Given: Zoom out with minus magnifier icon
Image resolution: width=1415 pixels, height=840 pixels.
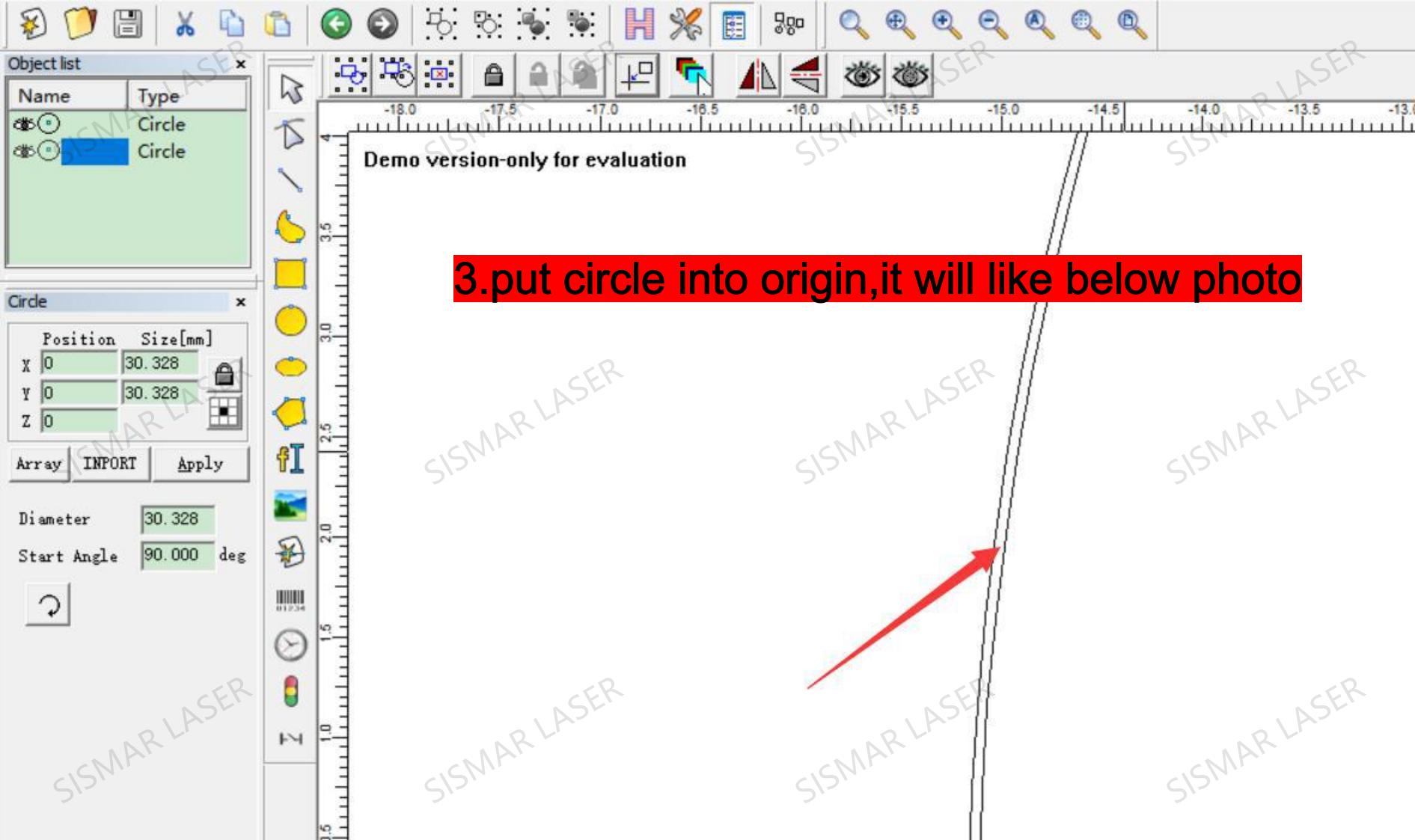Looking at the screenshot, I should [992, 24].
